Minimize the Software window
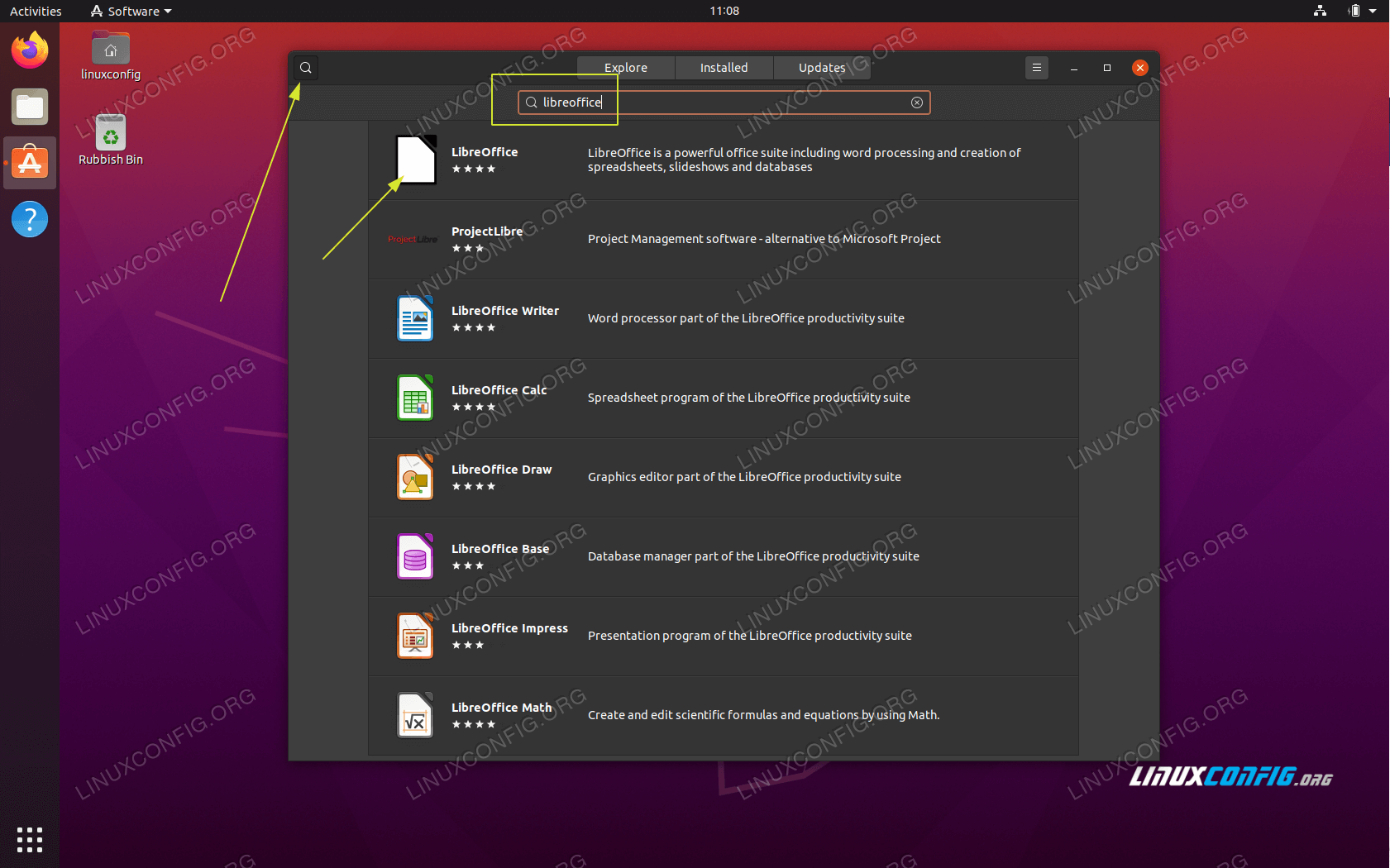1390x868 pixels. tap(1074, 68)
